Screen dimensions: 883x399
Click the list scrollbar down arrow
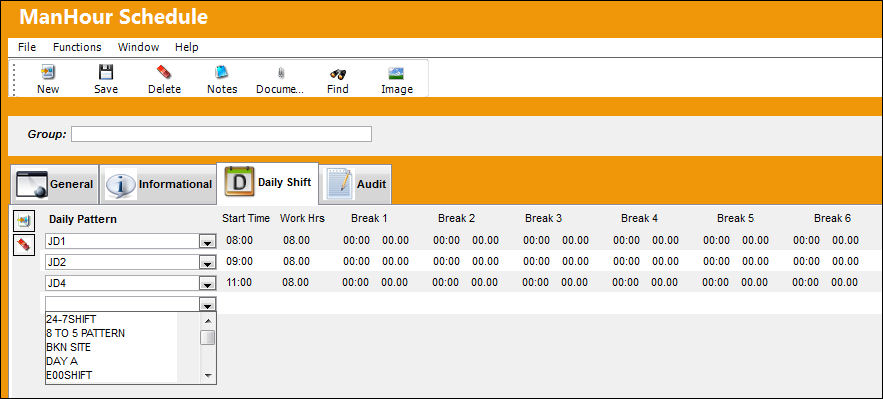click(208, 375)
